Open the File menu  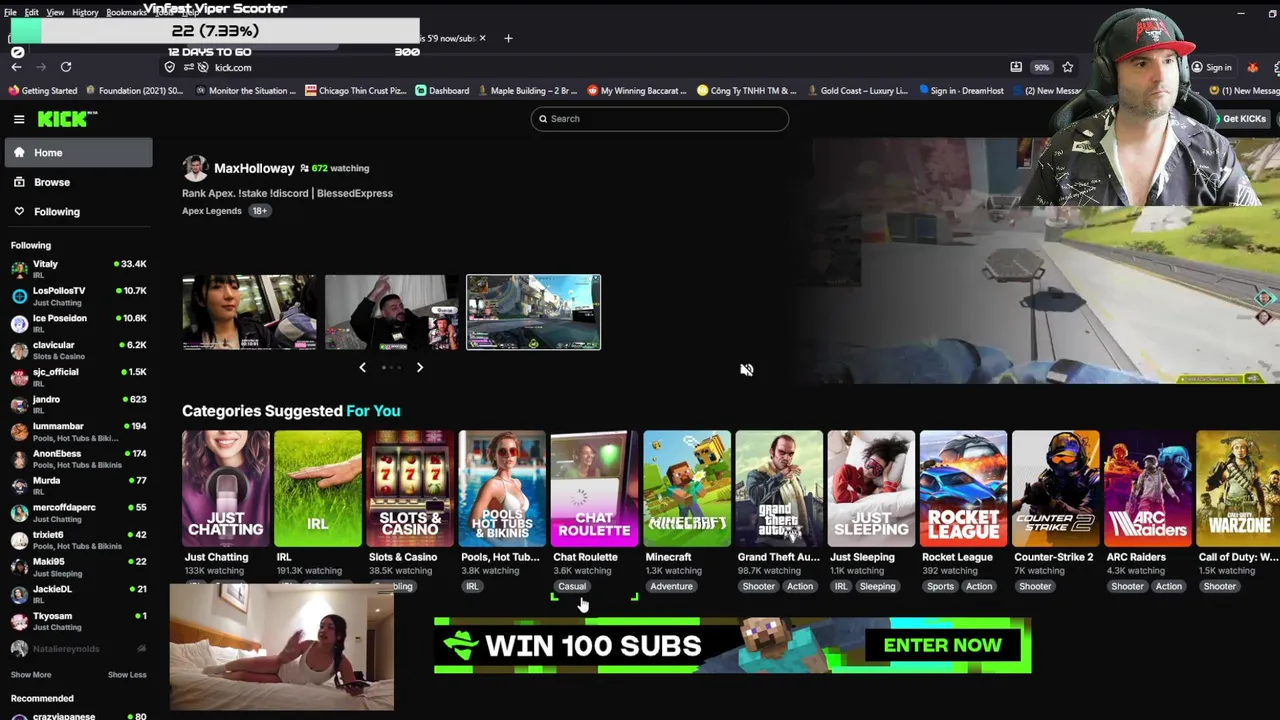click(10, 12)
